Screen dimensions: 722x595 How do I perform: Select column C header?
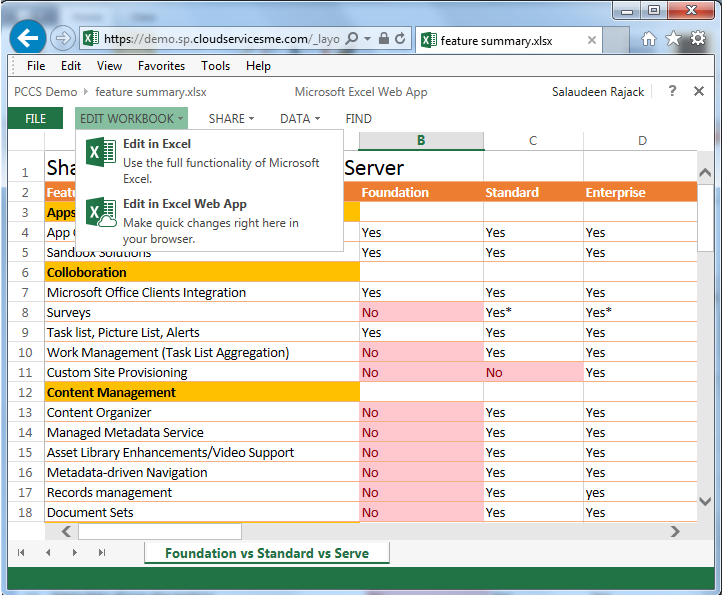[x=533, y=140]
